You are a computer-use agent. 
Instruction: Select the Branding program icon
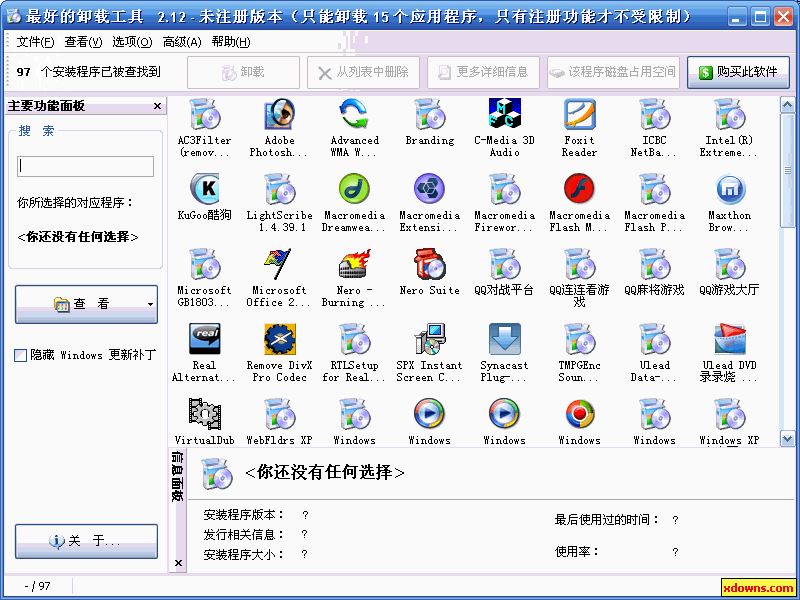click(x=430, y=115)
